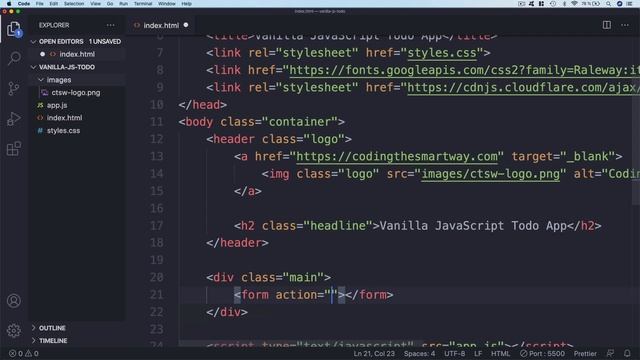Click LF end of line selector
640x360 pixels.
[478, 353]
